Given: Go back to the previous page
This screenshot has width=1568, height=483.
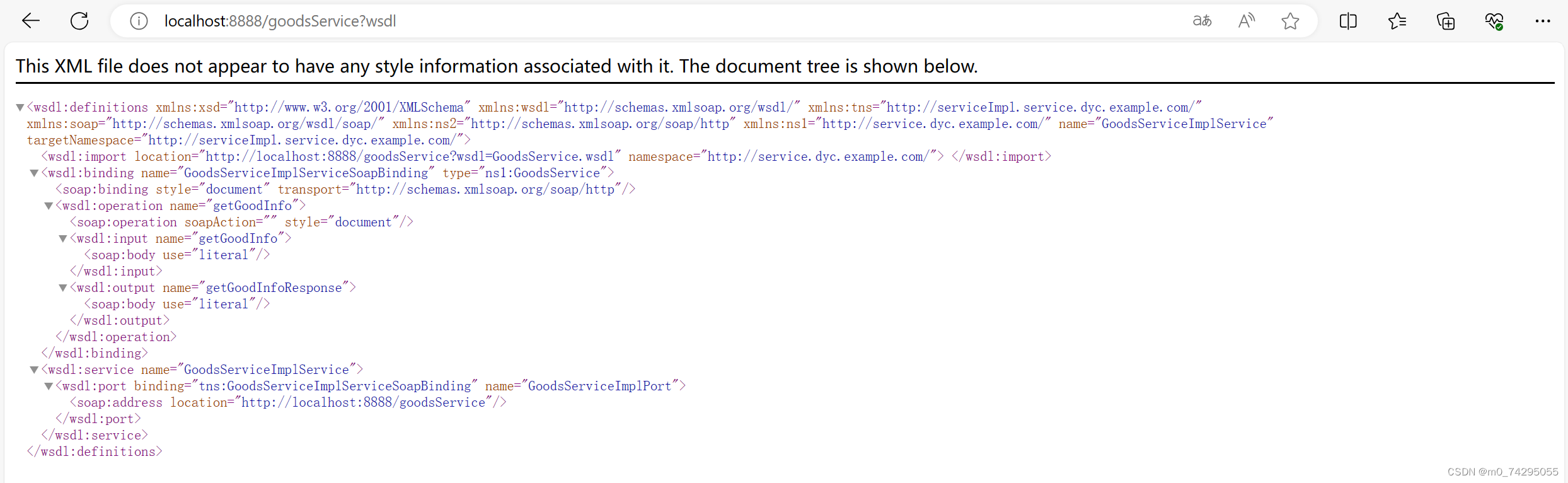Looking at the screenshot, I should (30, 21).
